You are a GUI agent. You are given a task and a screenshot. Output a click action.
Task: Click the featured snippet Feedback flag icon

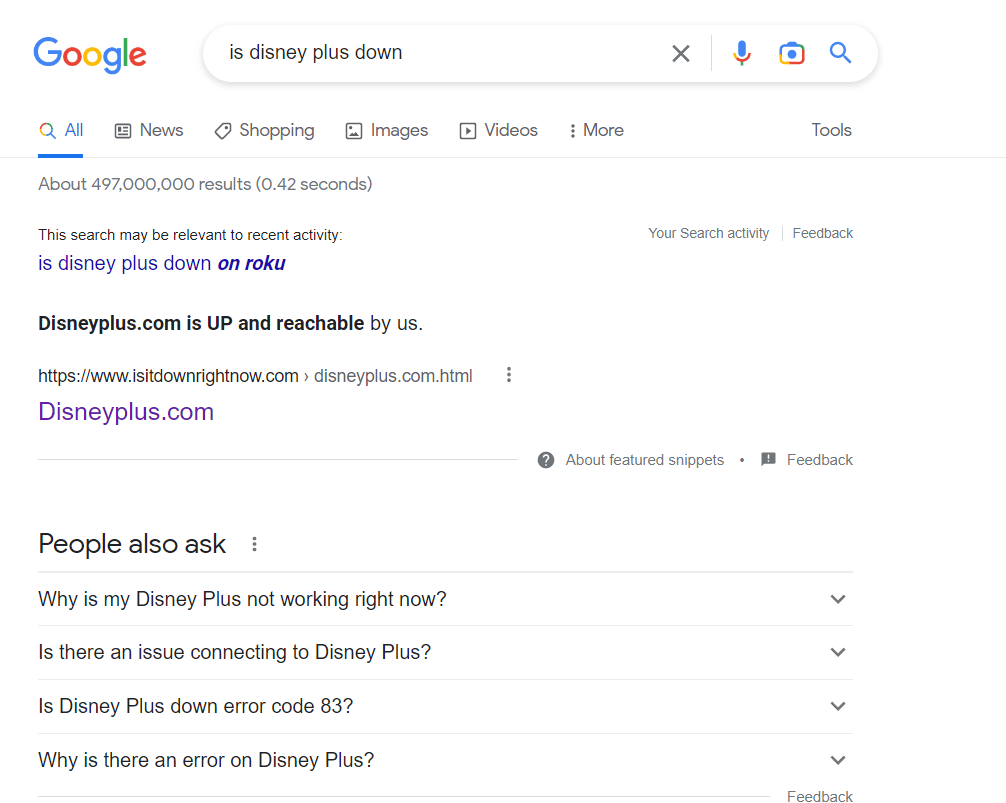pyautogui.click(x=768, y=459)
